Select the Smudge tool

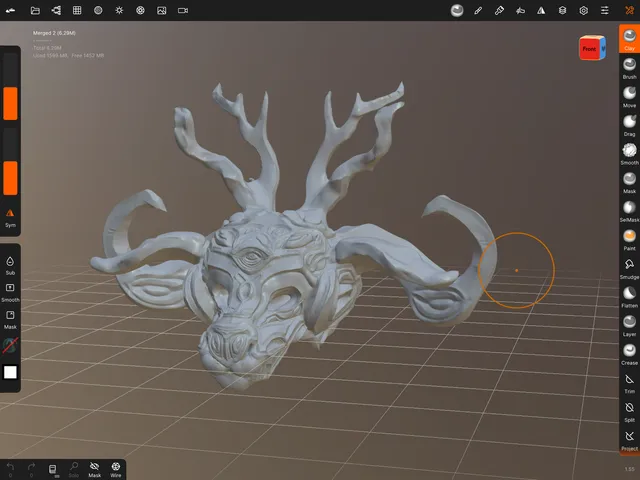click(x=629, y=268)
